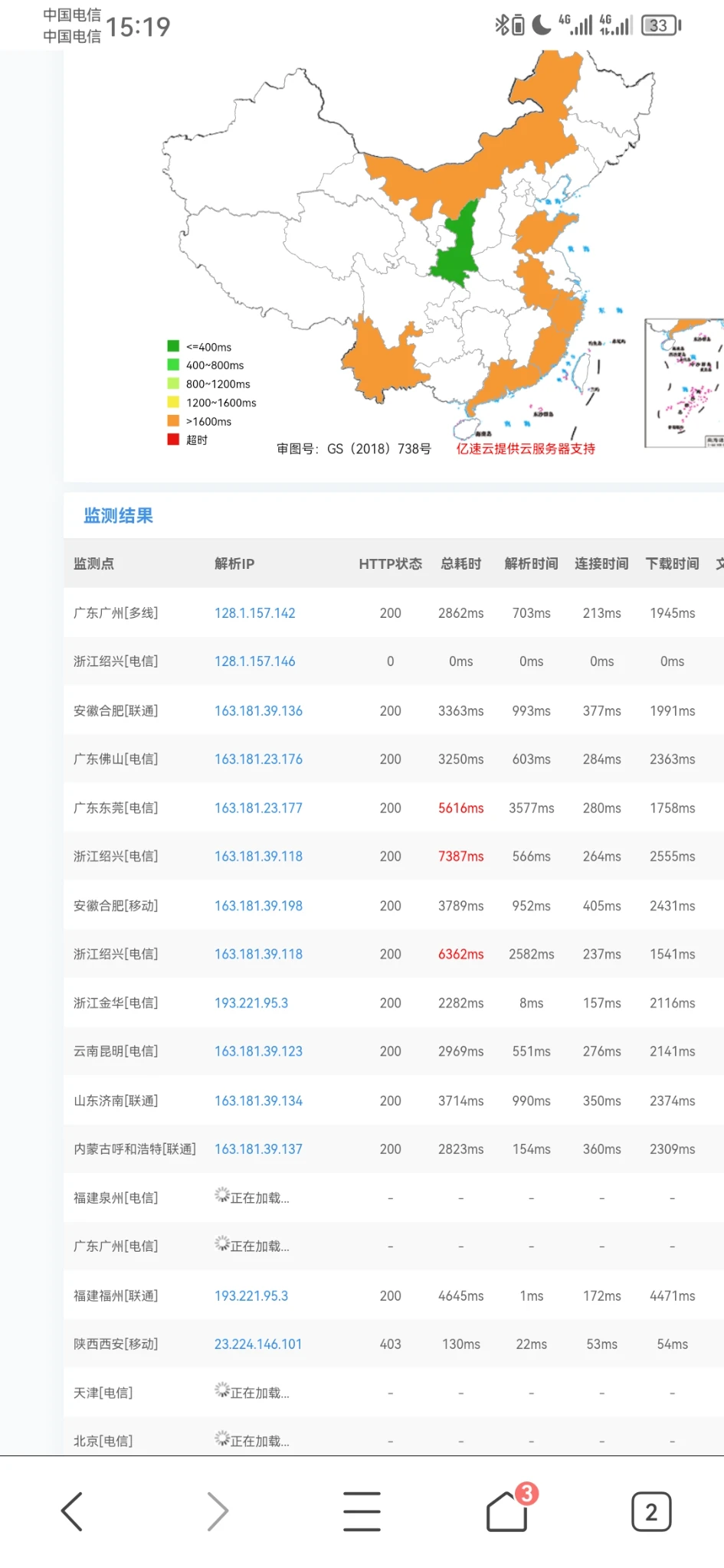724x1568 pixels.
Task: Tap the battery indicator in status bar
Action: [660, 25]
